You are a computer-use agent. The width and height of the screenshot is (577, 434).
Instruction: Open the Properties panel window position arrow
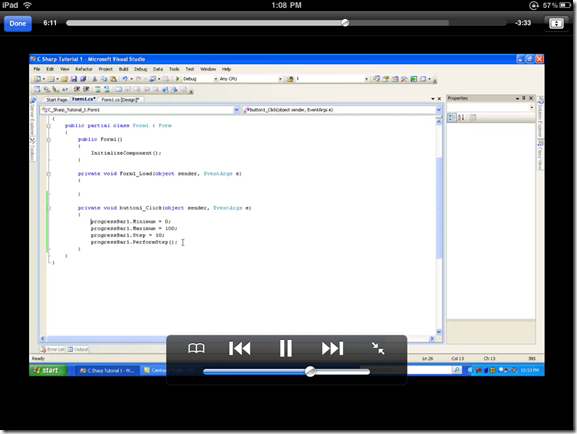click(517, 98)
